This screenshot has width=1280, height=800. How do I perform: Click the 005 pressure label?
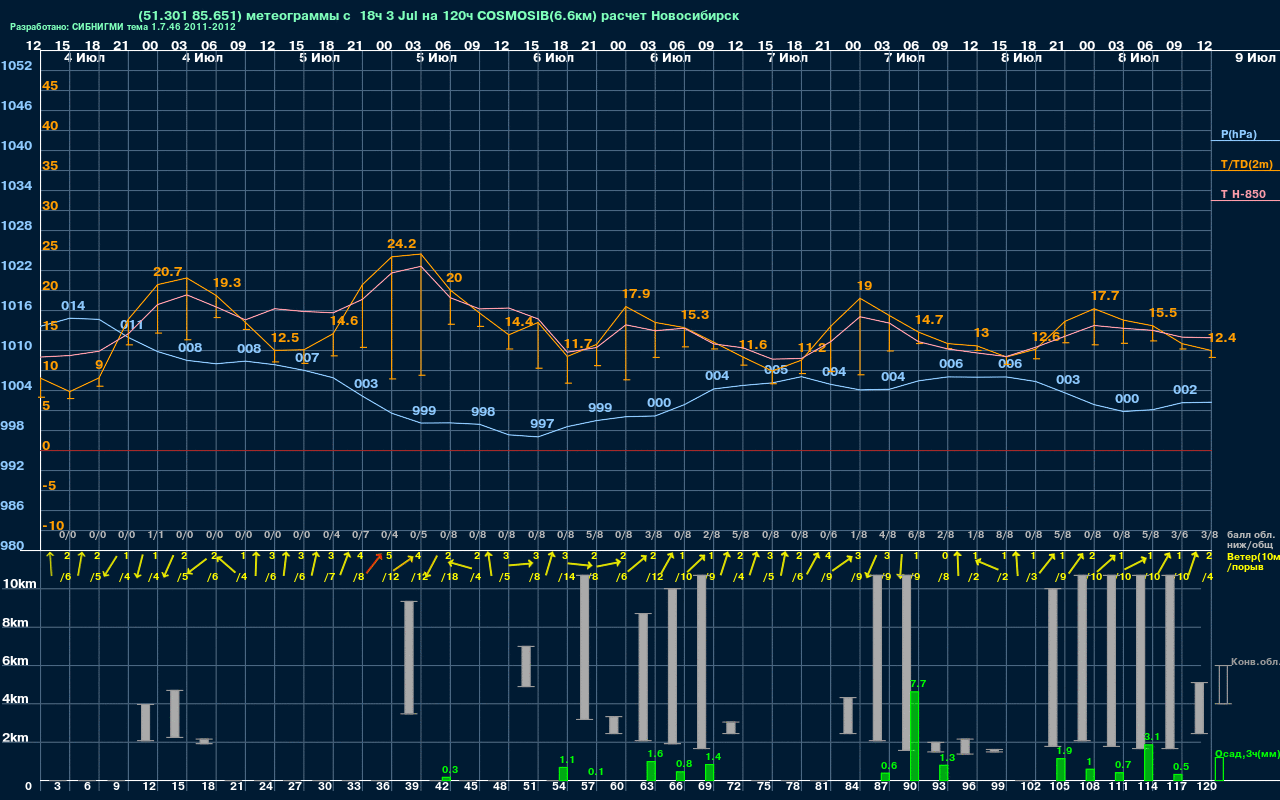click(x=776, y=369)
